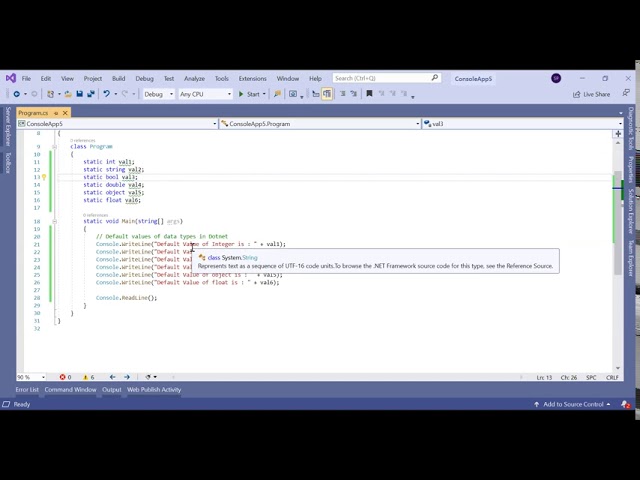Undo the last edit with the undo icon

(x=107, y=94)
